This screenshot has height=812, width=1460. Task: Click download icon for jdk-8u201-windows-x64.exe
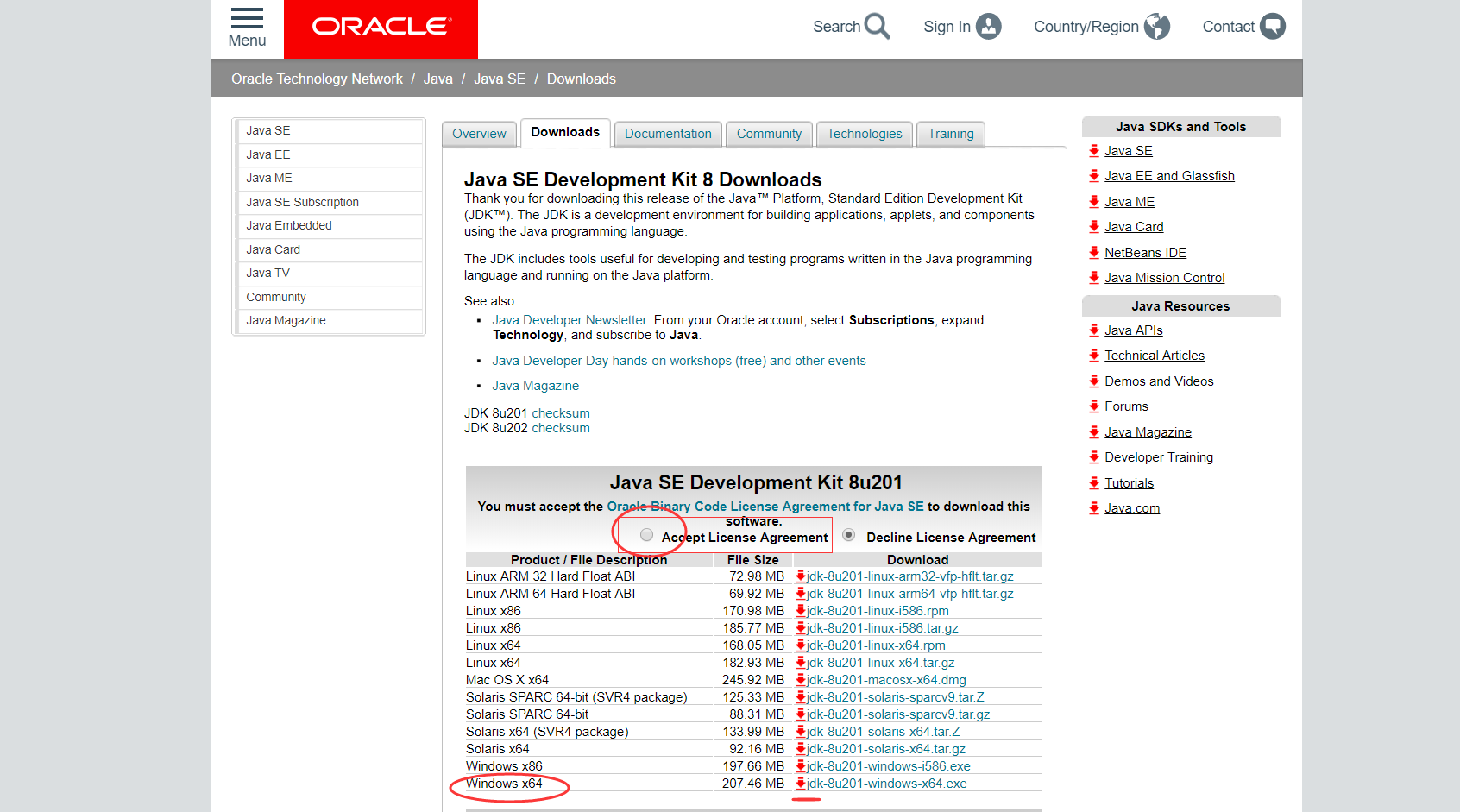(x=801, y=783)
